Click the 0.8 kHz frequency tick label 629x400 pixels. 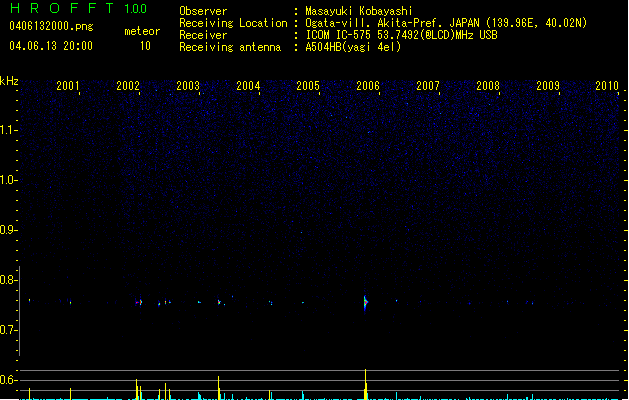8,280
